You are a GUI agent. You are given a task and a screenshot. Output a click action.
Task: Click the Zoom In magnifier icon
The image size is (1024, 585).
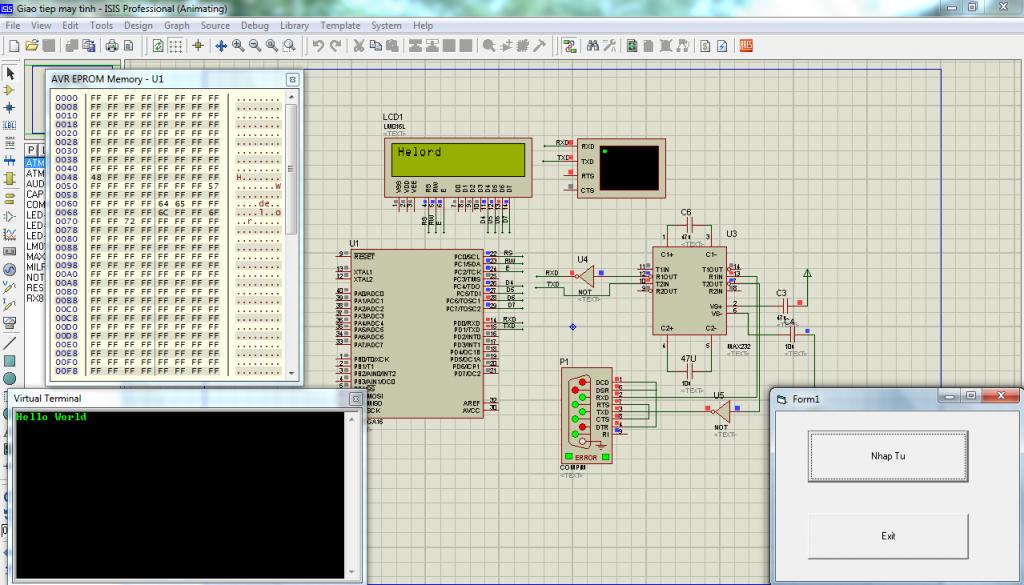point(238,45)
